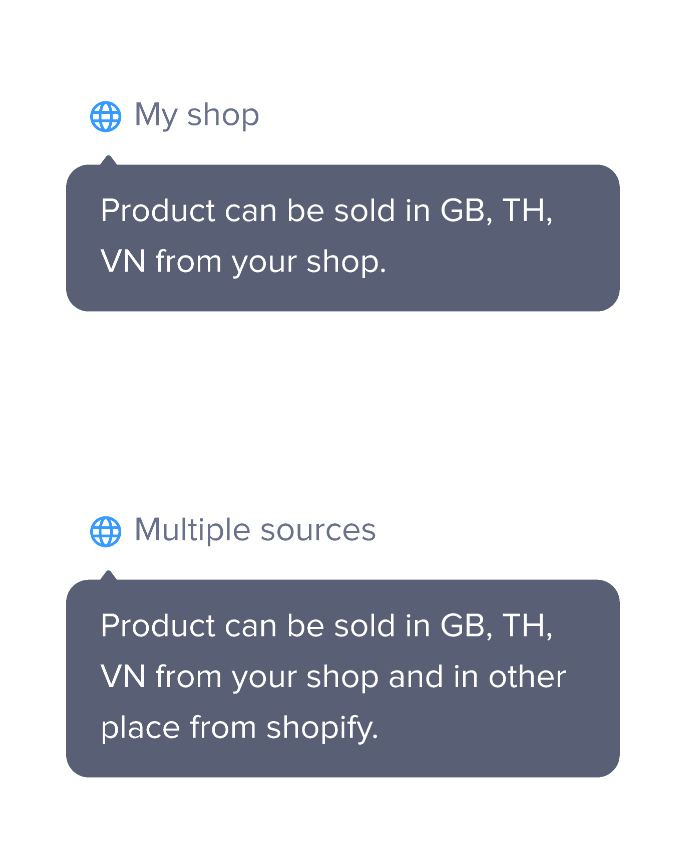Click the pointer arrow atop the first tooltip
Screen dimensions: 684x868
[x=110, y=157]
